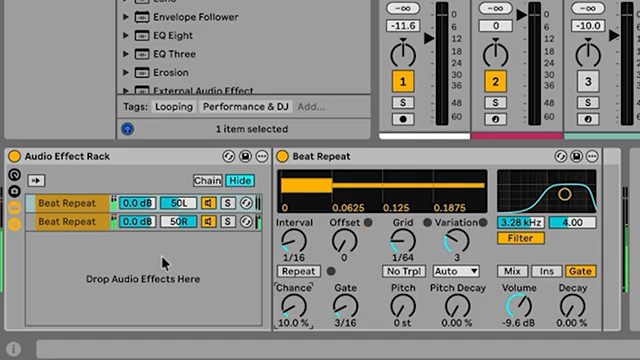Screen dimensions: 640x360
Task: Mute the first Beat Repeat chain (50L)
Action: tap(209, 203)
